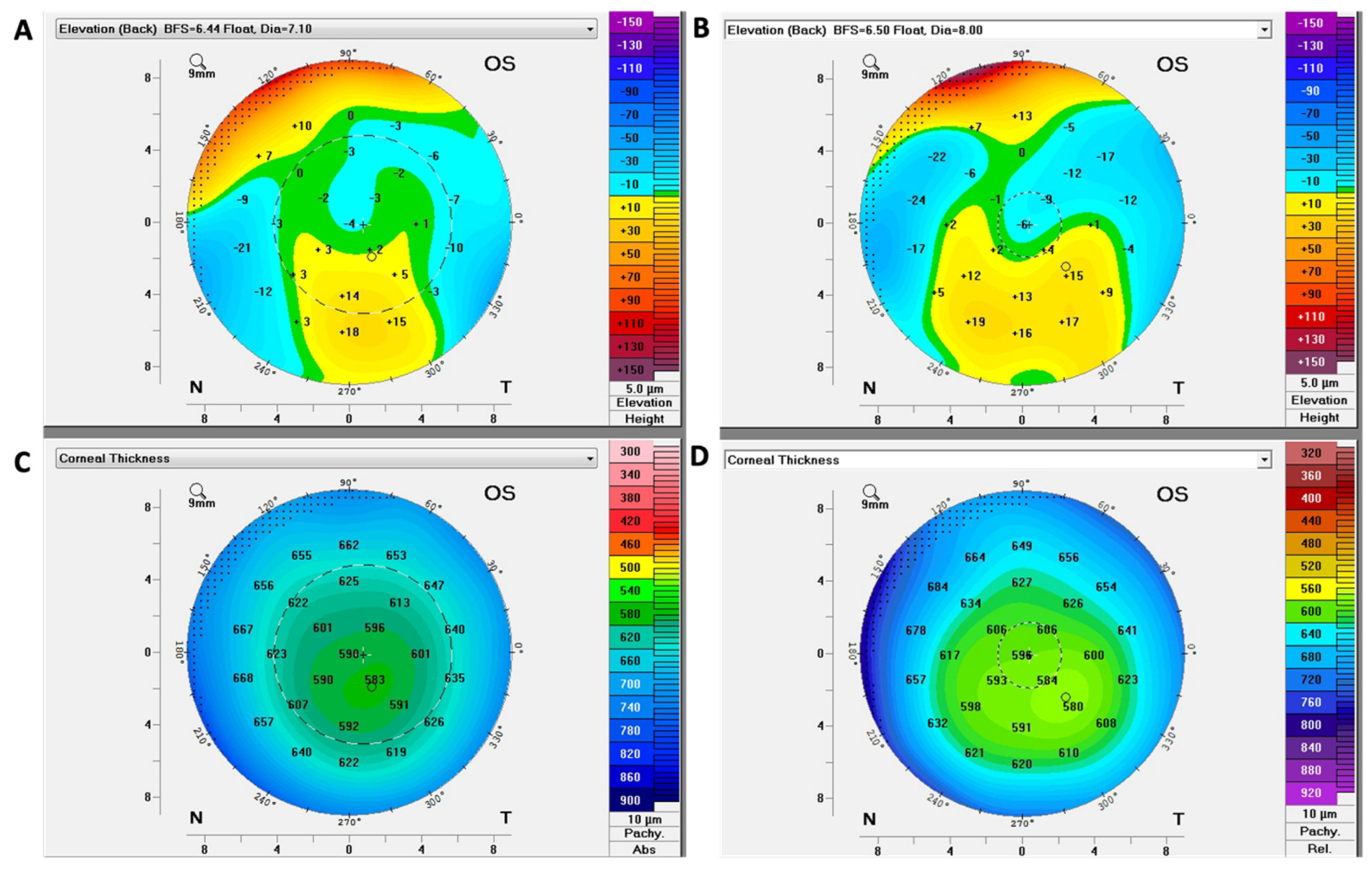Select the +110 red swatch in panel B scale
The height and width of the screenshot is (870, 1372).
(1310, 317)
